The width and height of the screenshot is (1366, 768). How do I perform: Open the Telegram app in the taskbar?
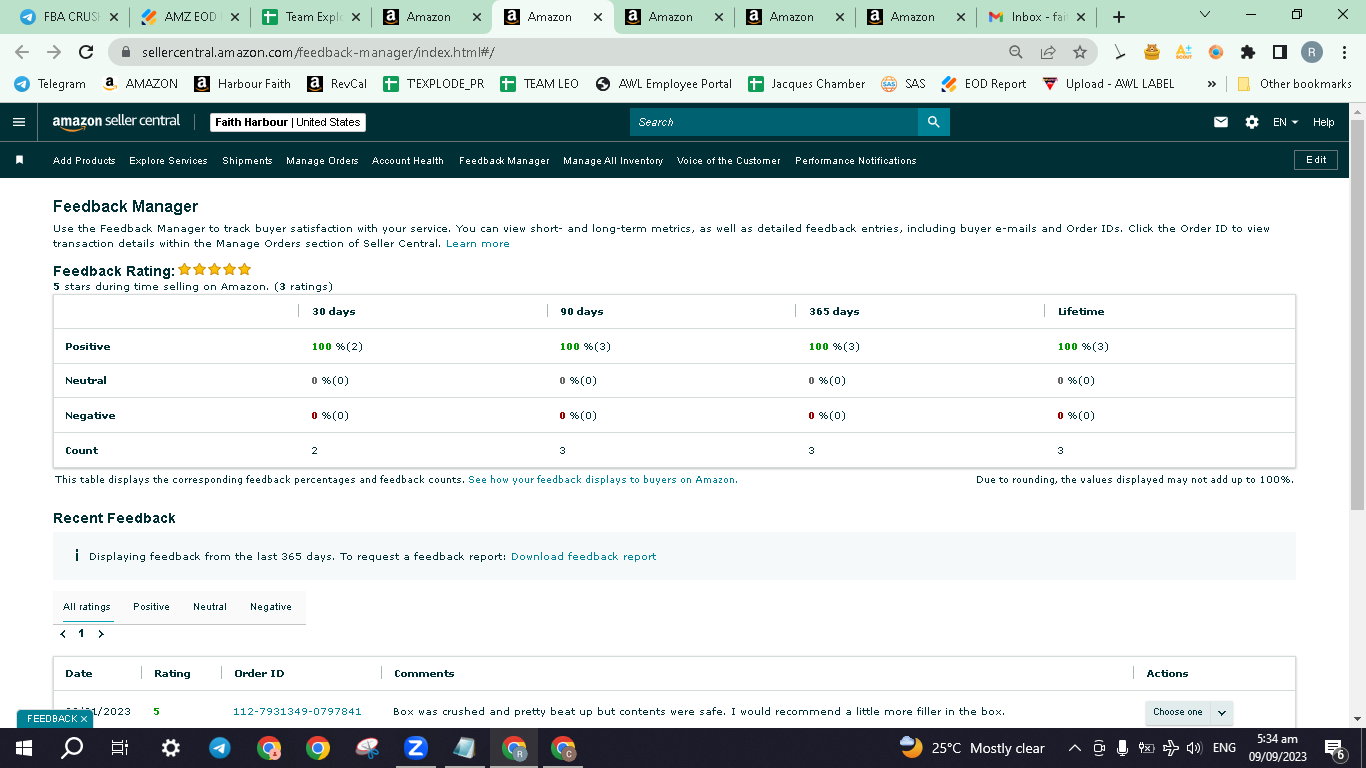click(219, 748)
